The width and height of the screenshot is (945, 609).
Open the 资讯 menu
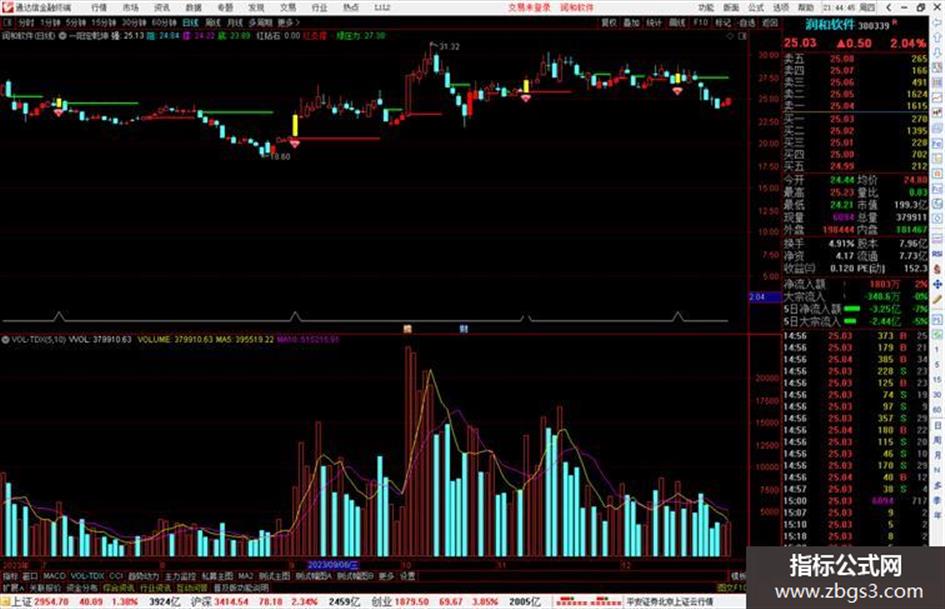pyautogui.click(x=162, y=7)
